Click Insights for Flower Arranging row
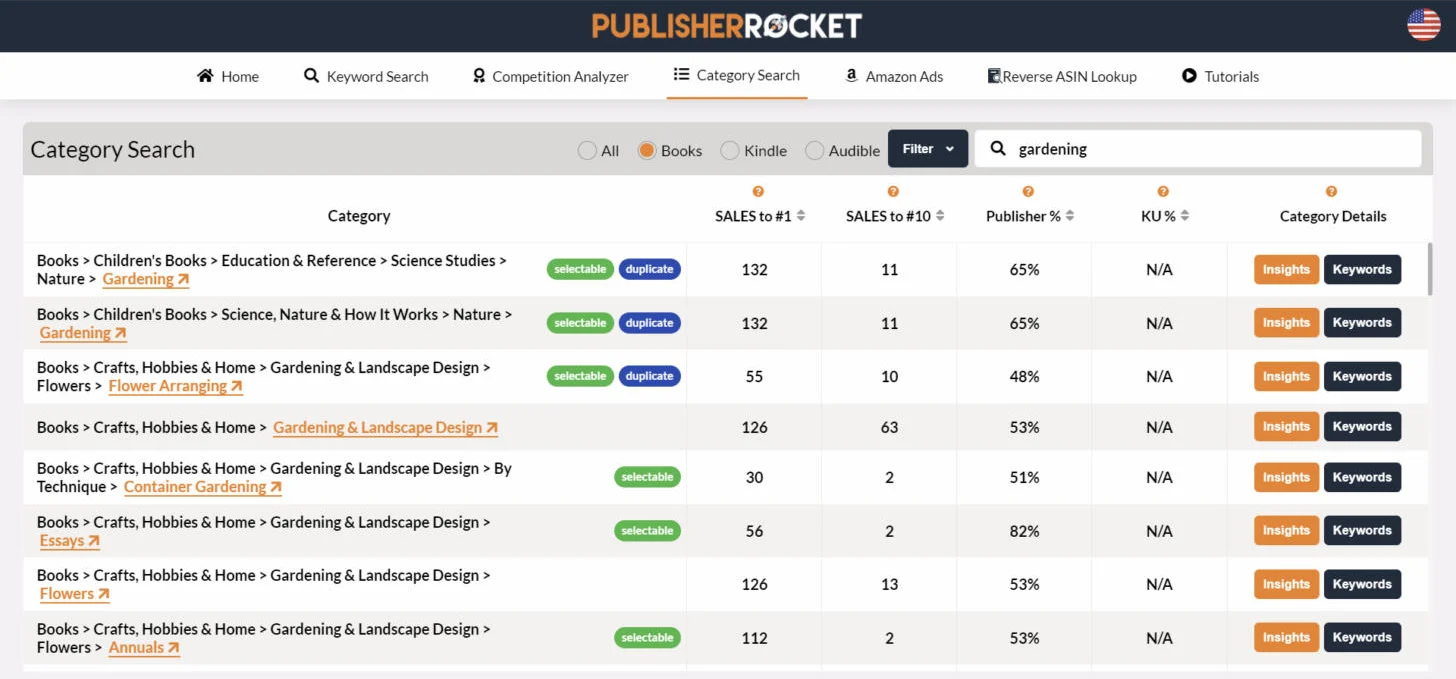The height and width of the screenshot is (679, 1456). [1286, 377]
